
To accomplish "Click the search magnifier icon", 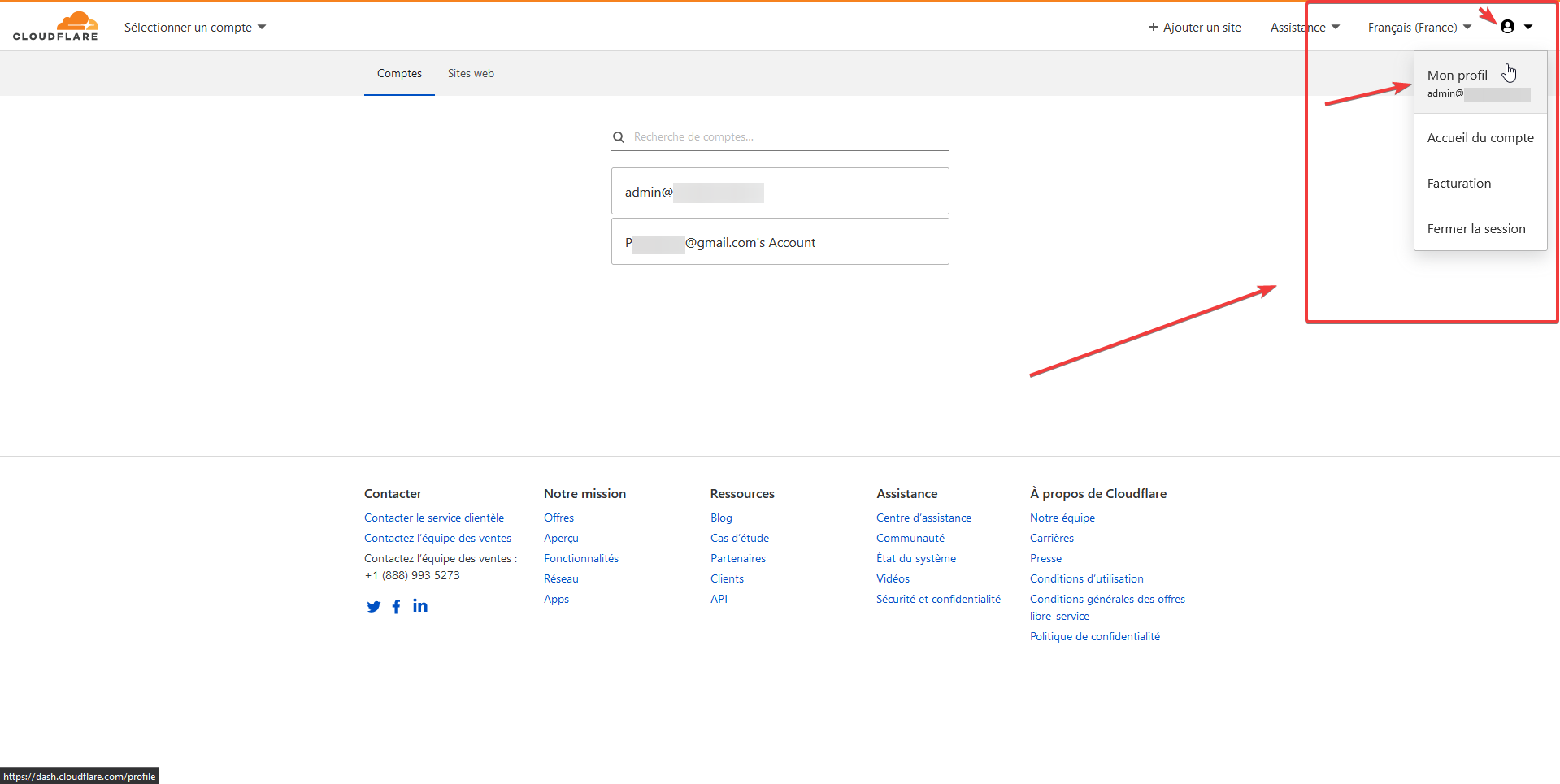I will 619,136.
